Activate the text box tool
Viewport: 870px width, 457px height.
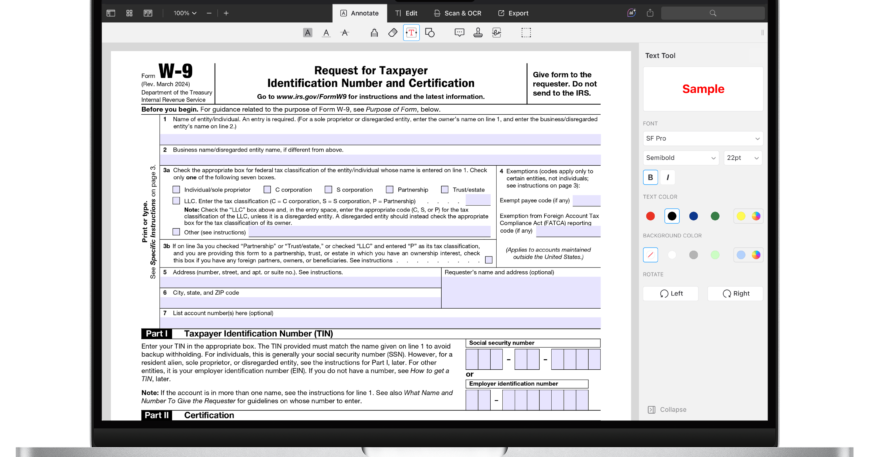click(411, 33)
